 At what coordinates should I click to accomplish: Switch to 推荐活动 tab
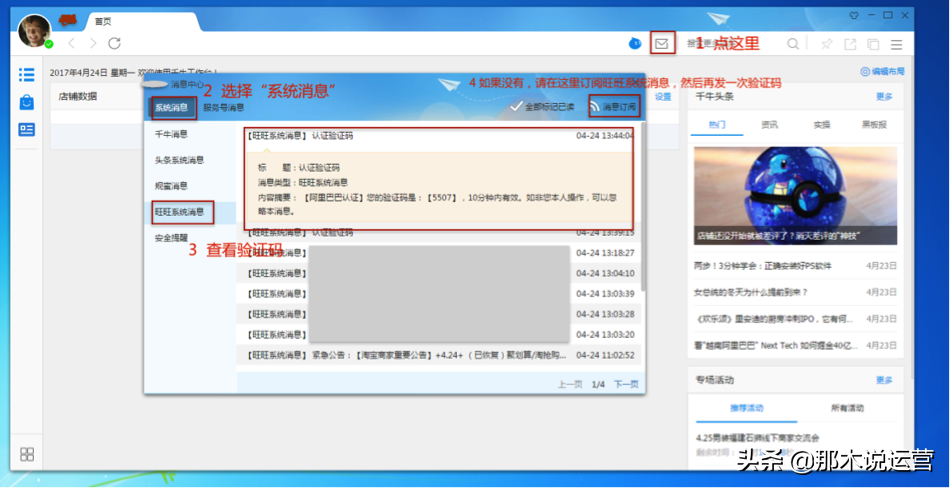pyautogui.click(x=746, y=408)
